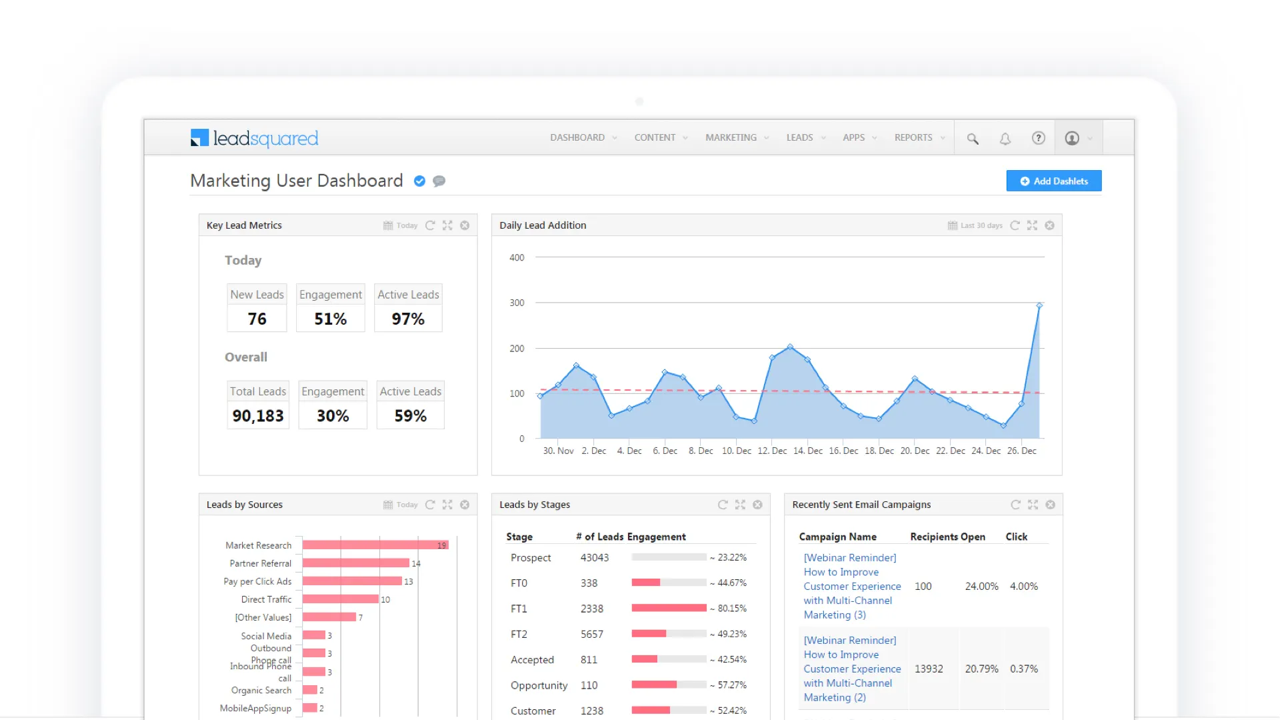Expand Leads by Stages to fullscreen

(740, 505)
